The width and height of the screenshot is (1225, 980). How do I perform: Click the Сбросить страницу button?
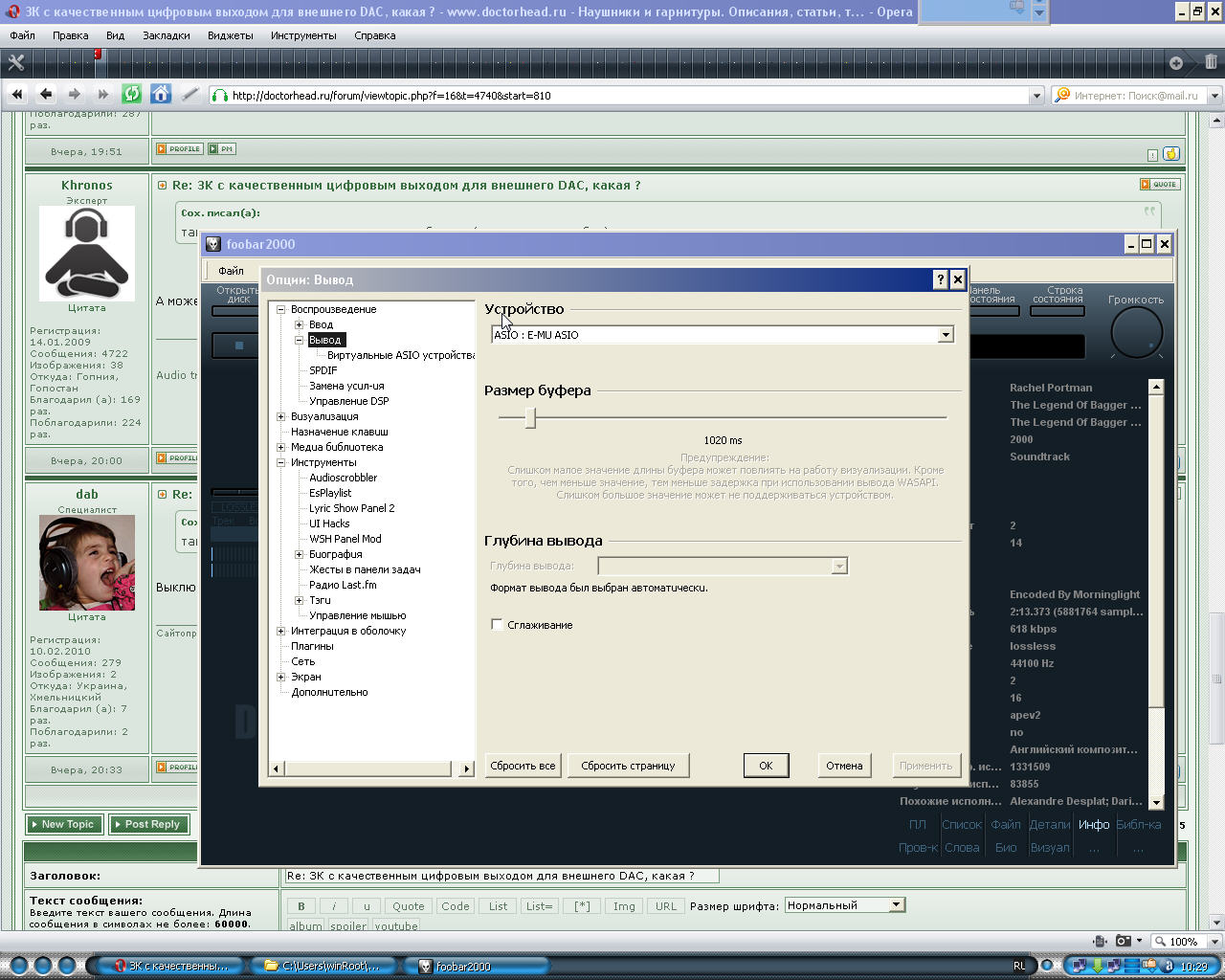628,766
